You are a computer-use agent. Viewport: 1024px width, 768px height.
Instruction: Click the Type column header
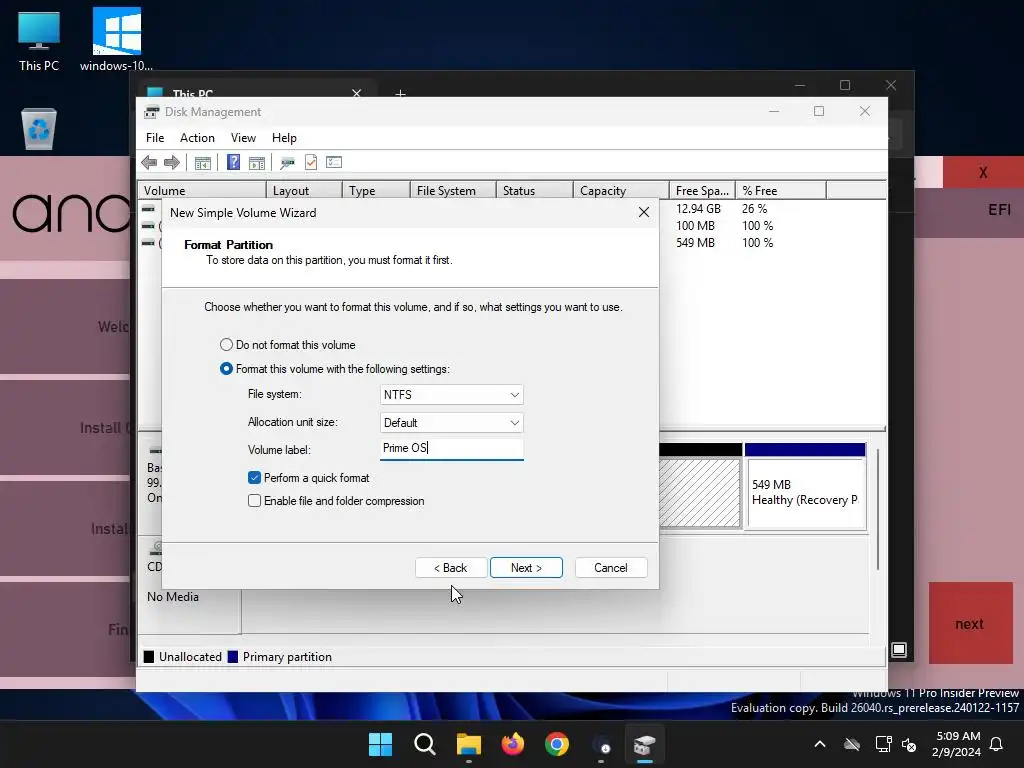tap(376, 191)
